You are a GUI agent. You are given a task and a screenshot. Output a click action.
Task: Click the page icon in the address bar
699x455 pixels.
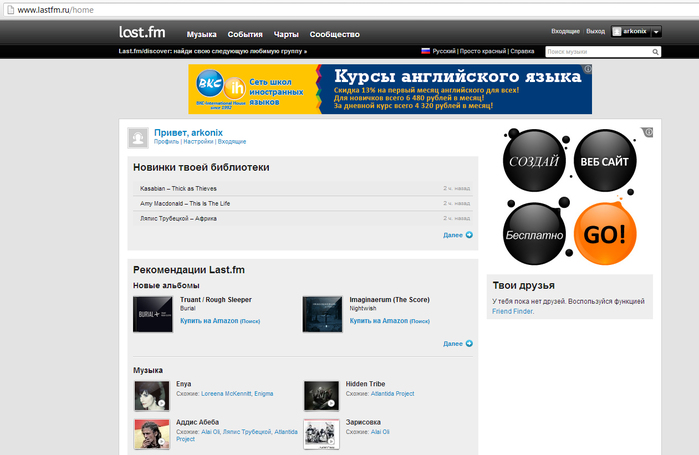coord(10,10)
